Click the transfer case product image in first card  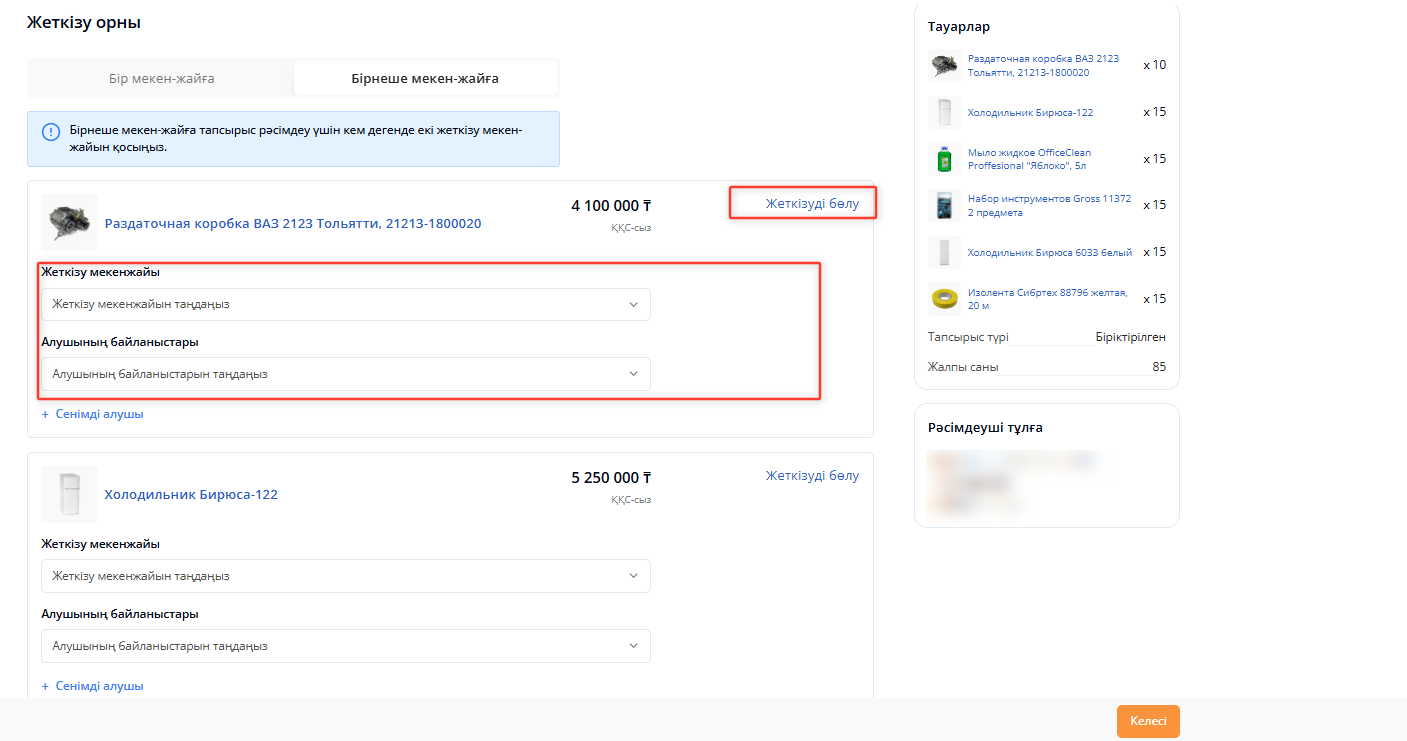point(69,222)
